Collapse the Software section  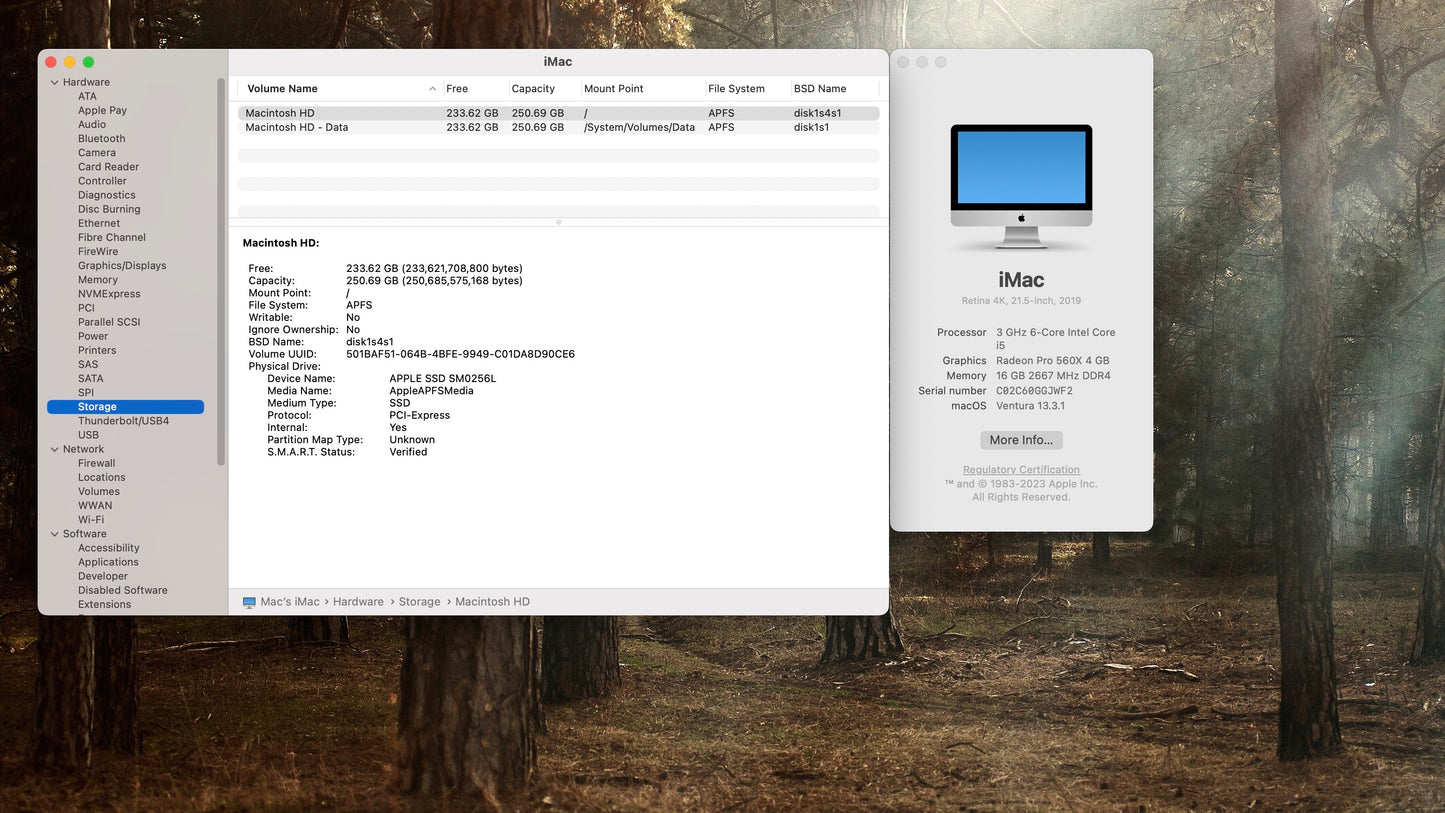point(55,533)
